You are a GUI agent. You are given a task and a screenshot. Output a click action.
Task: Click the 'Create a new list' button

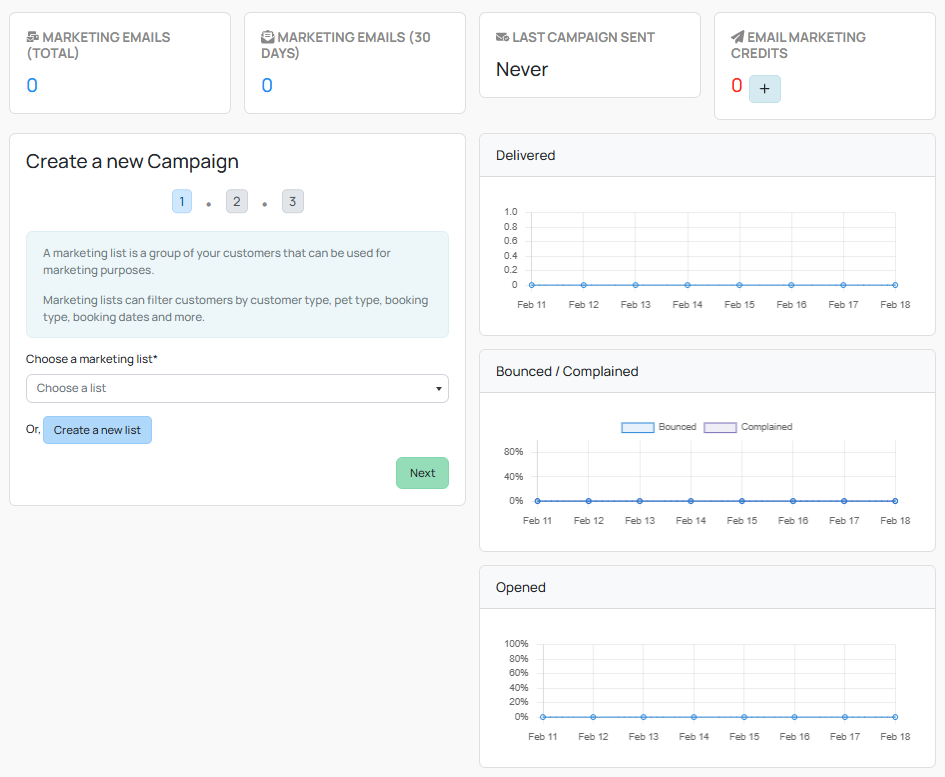pyautogui.click(x=97, y=430)
